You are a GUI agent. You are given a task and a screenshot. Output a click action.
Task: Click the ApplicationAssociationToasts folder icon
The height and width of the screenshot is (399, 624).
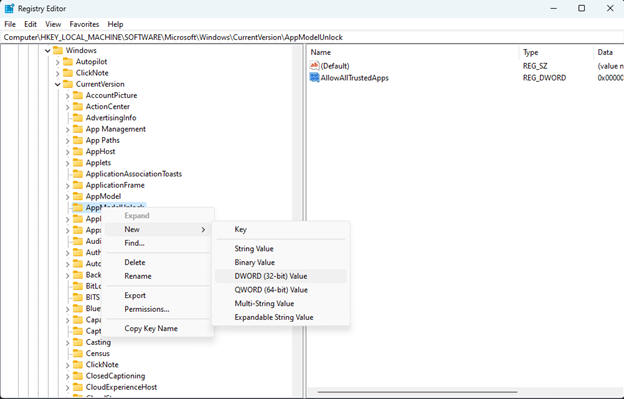click(78, 174)
